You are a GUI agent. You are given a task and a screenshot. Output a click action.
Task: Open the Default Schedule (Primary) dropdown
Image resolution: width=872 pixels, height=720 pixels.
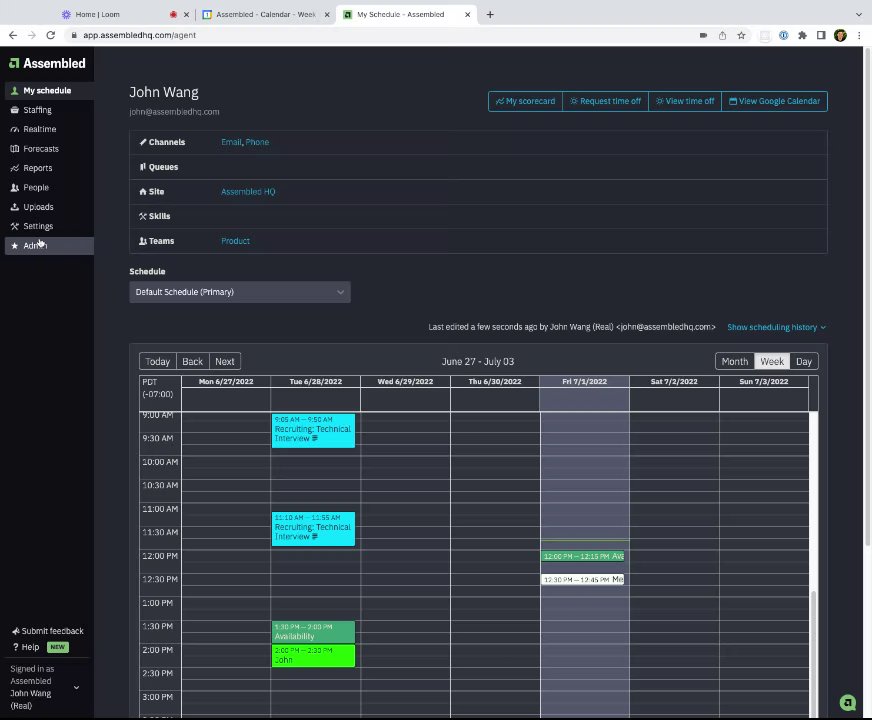[240, 292]
